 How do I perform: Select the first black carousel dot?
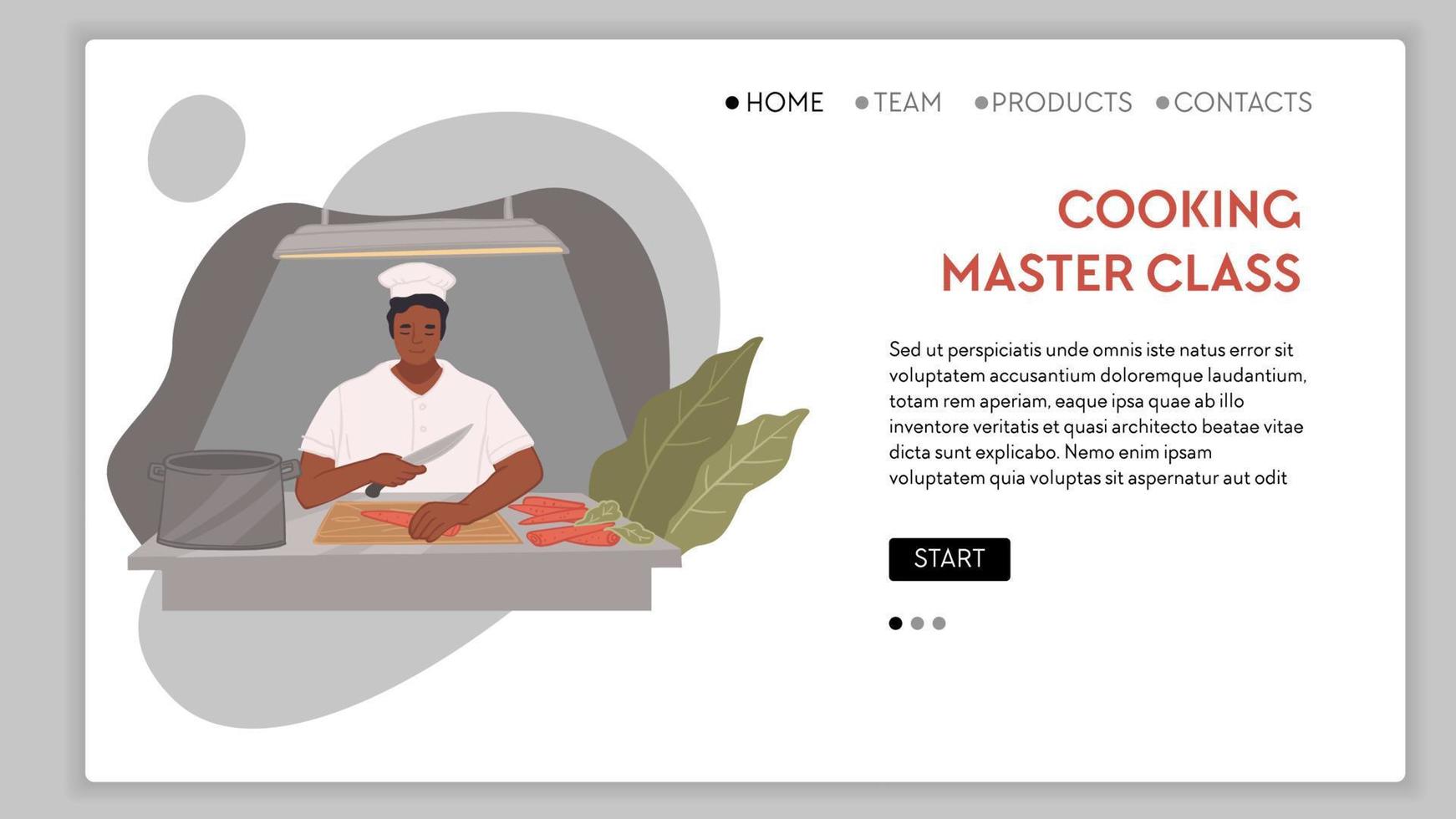coord(895,623)
